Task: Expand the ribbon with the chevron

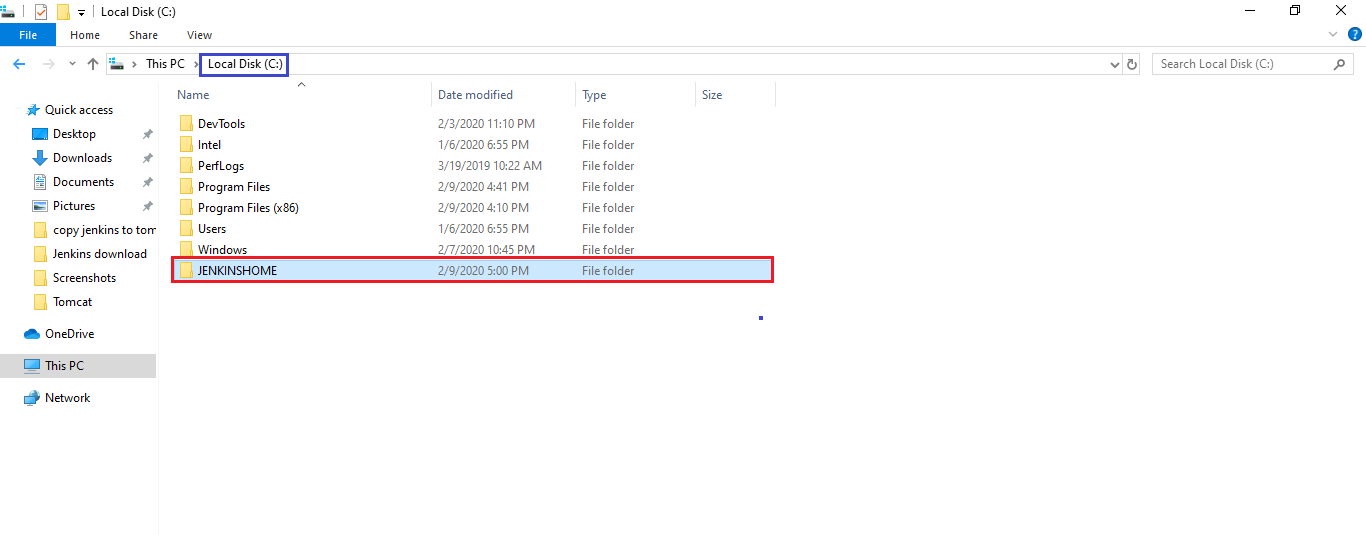Action: click(1331, 35)
